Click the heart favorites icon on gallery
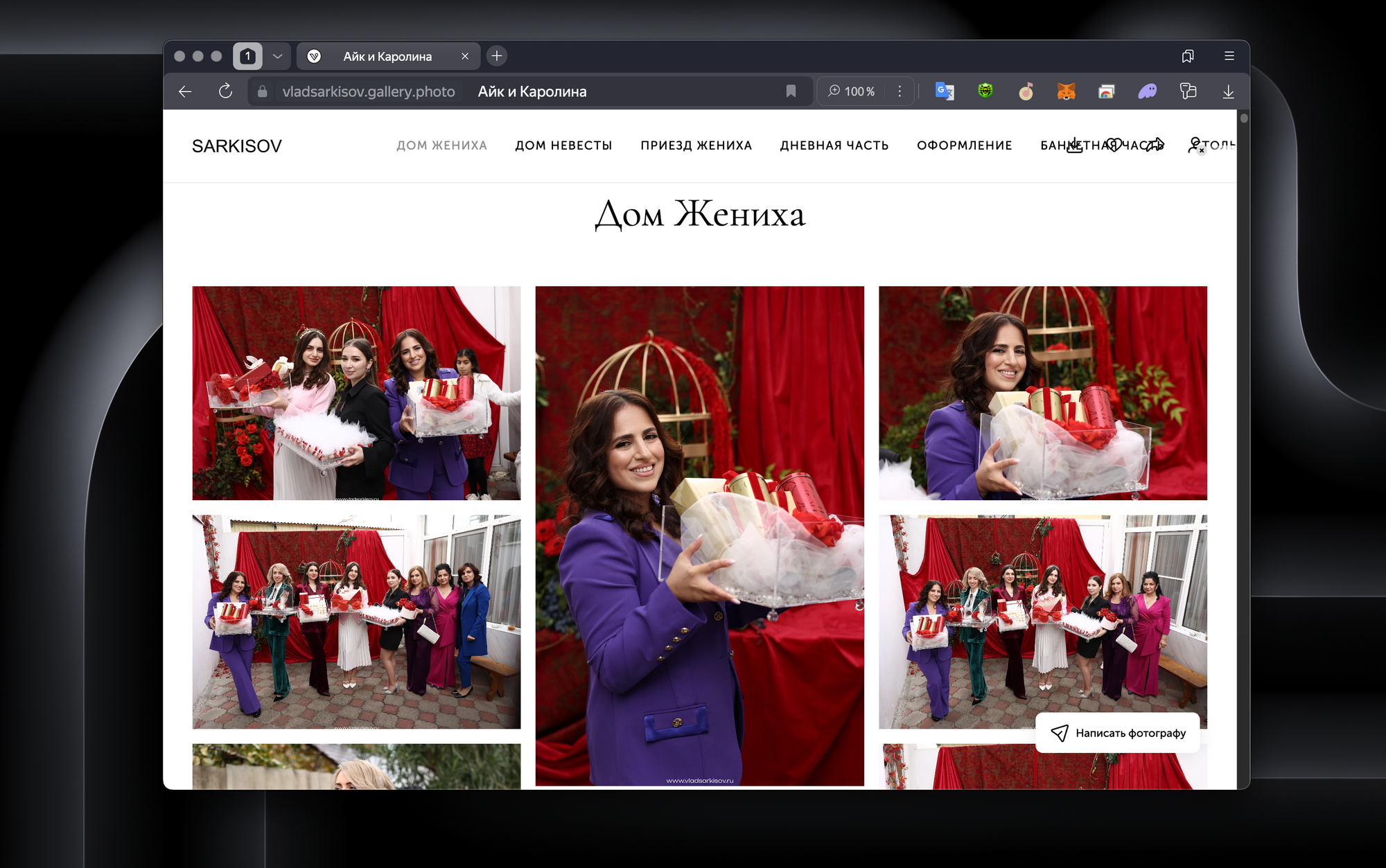Viewport: 1386px width, 868px height. pyautogui.click(x=1114, y=145)
